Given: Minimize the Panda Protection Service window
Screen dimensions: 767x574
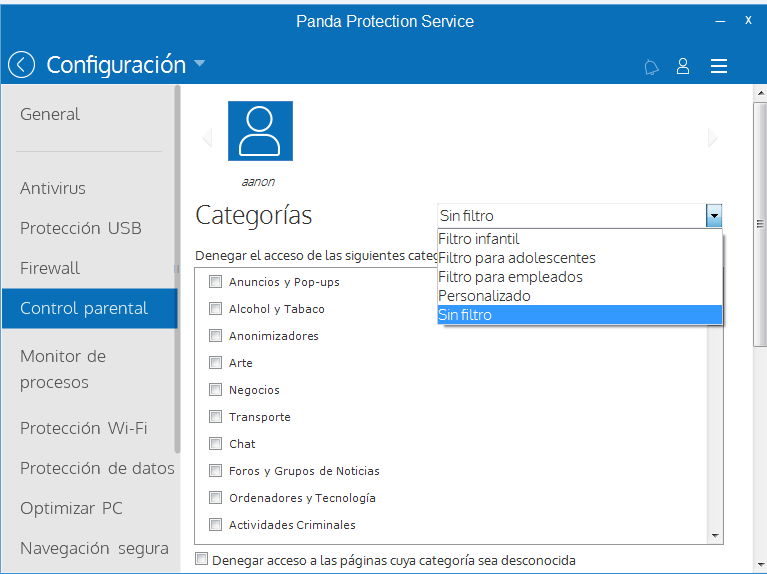Looking at the screenshot, I should (720, 22).
